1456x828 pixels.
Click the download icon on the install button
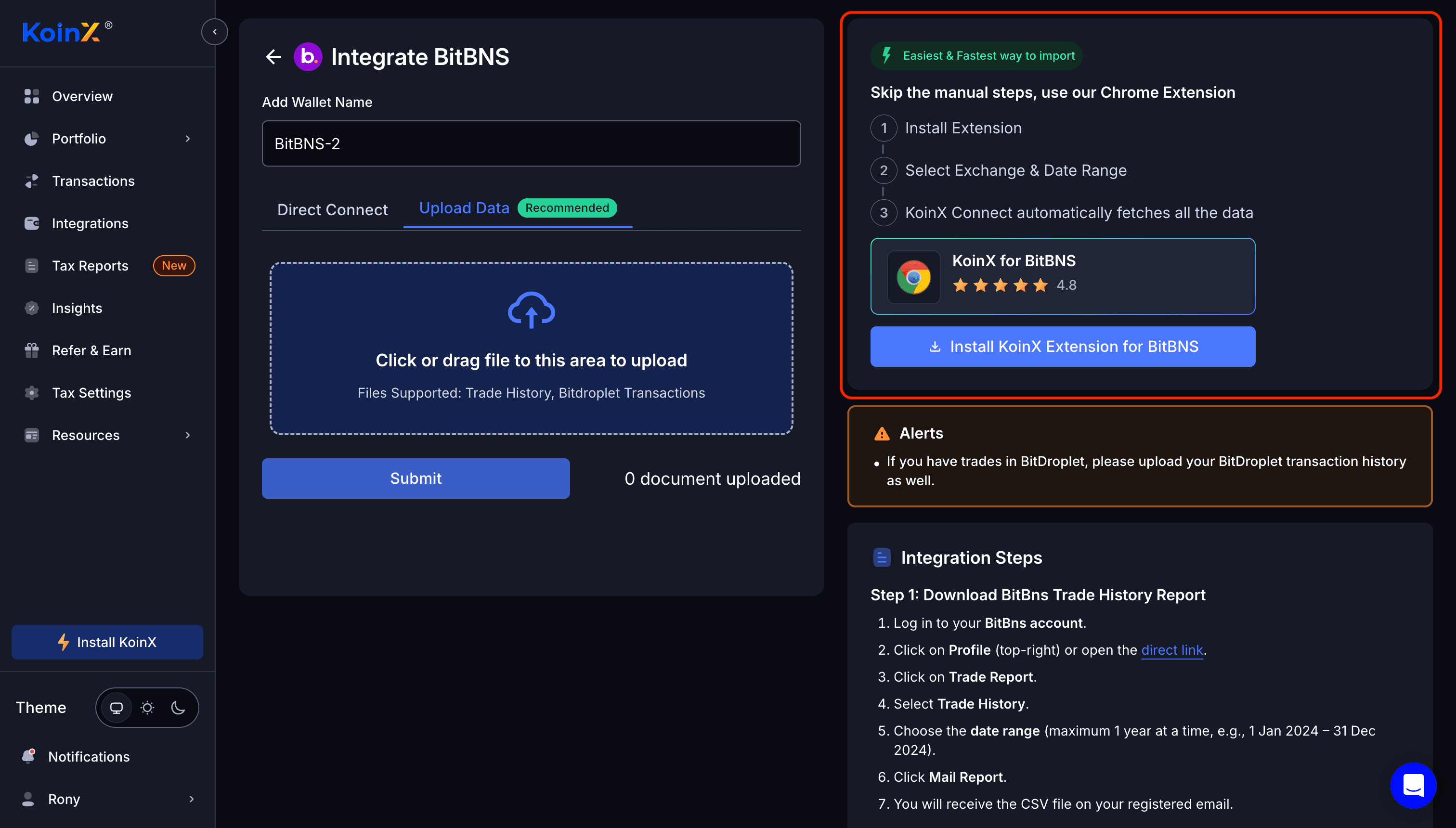coord(935,346)
